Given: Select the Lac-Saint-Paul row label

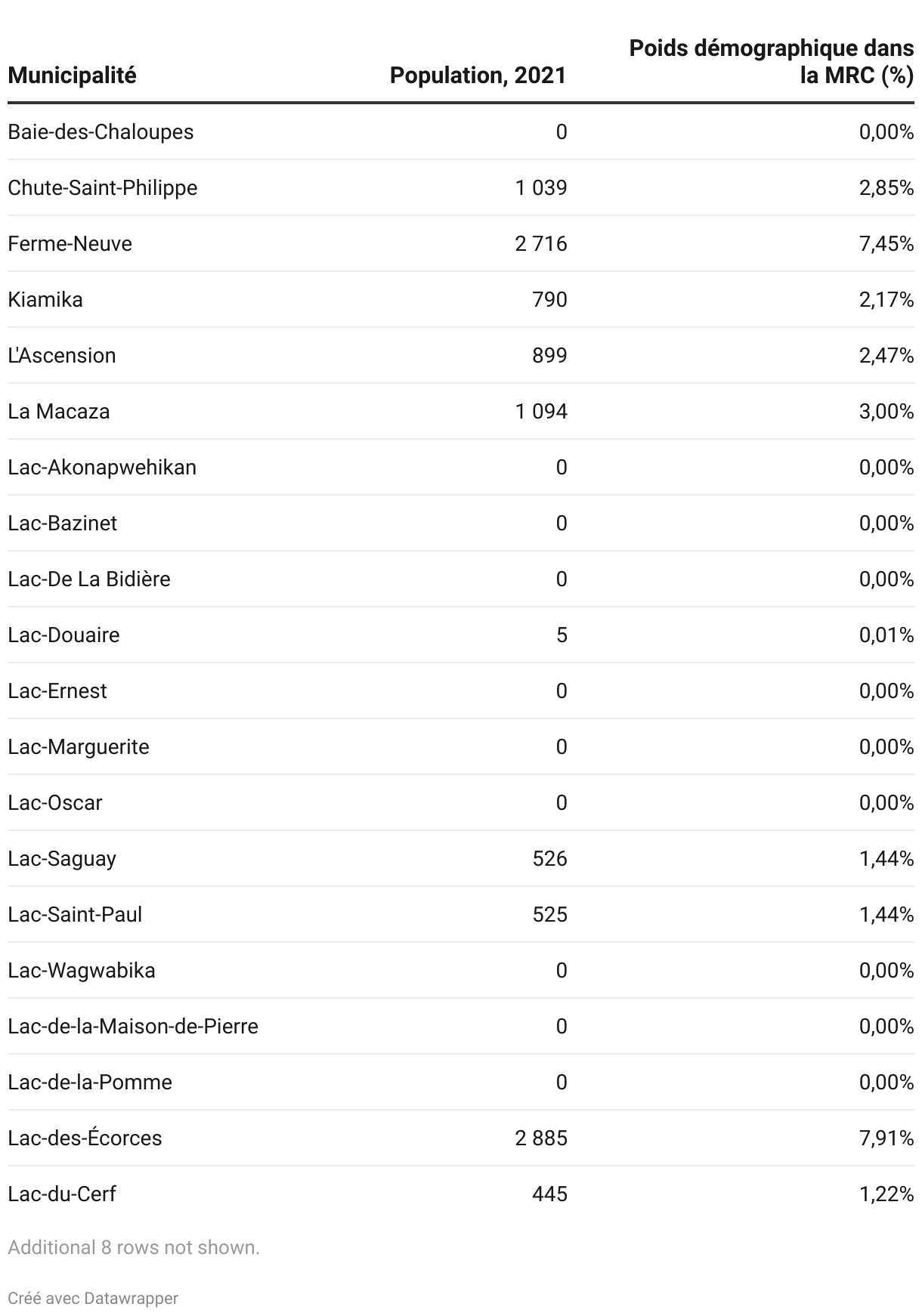Looking at the screenshot, I should point(75,915).
